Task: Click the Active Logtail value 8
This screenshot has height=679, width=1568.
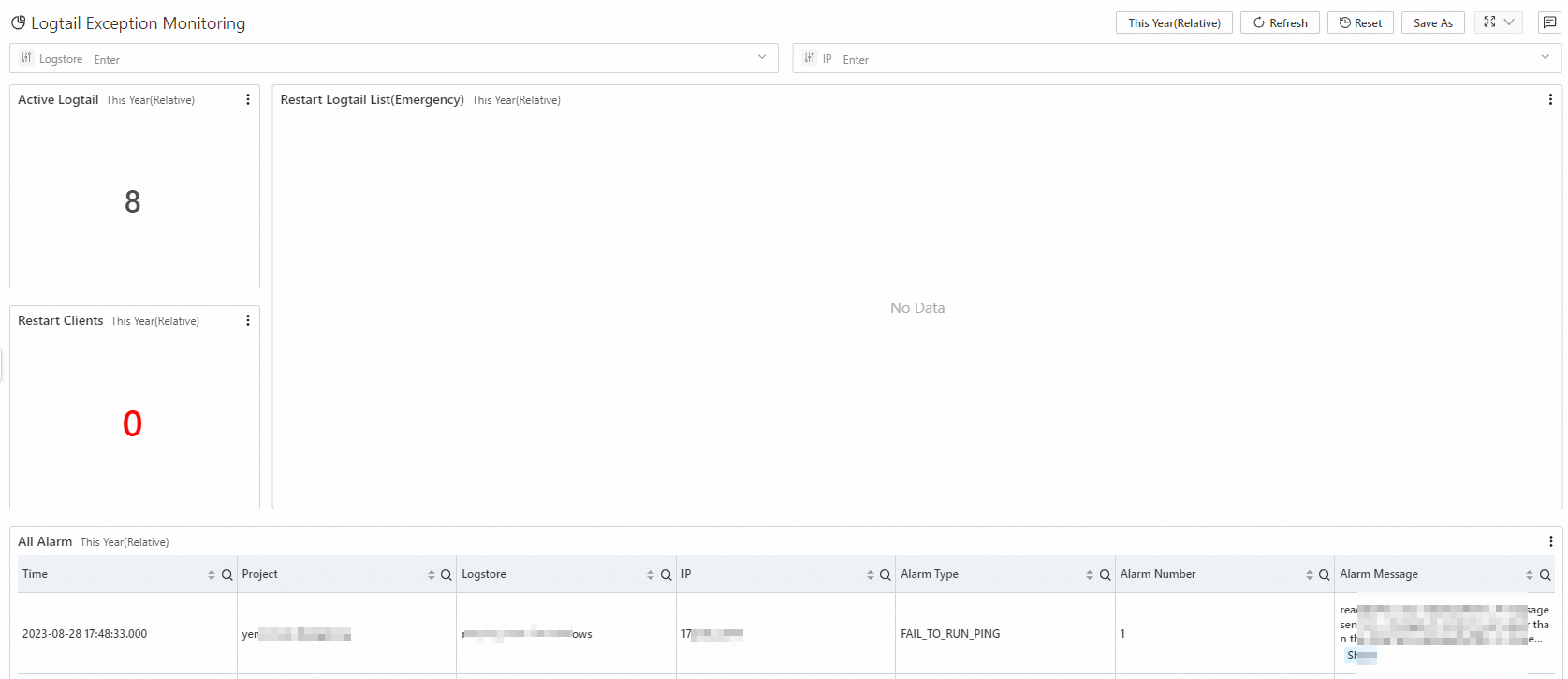Action: [x=133, y=201]
